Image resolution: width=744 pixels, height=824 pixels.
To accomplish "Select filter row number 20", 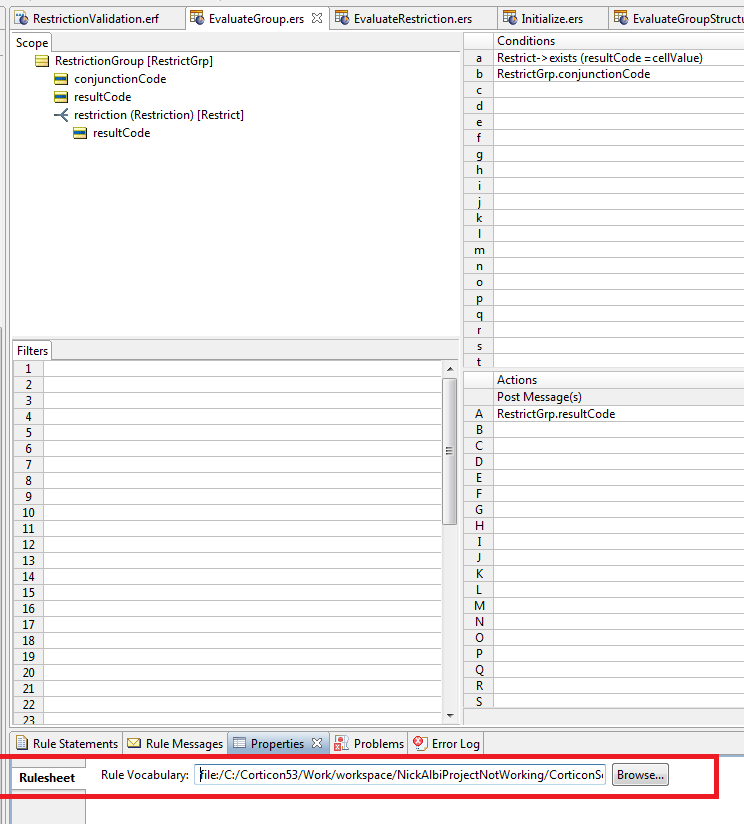I will click(28, 673).
